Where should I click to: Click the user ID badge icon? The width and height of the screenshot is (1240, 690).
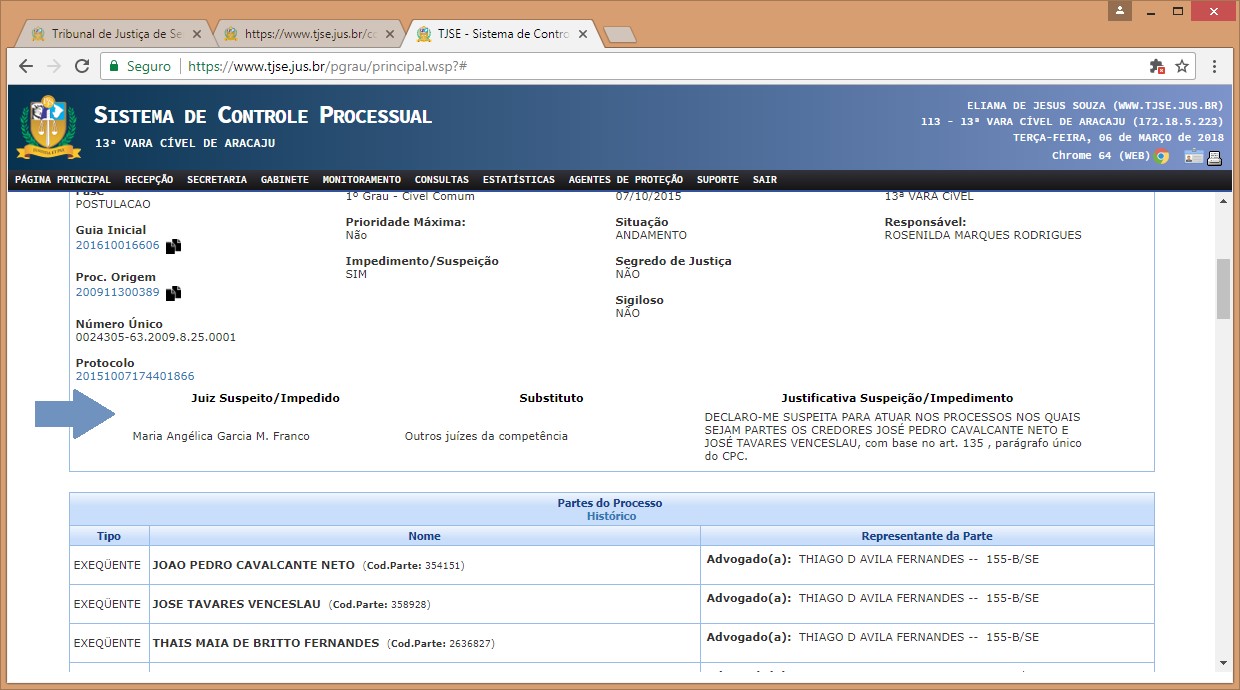[x=1193, y=156]
